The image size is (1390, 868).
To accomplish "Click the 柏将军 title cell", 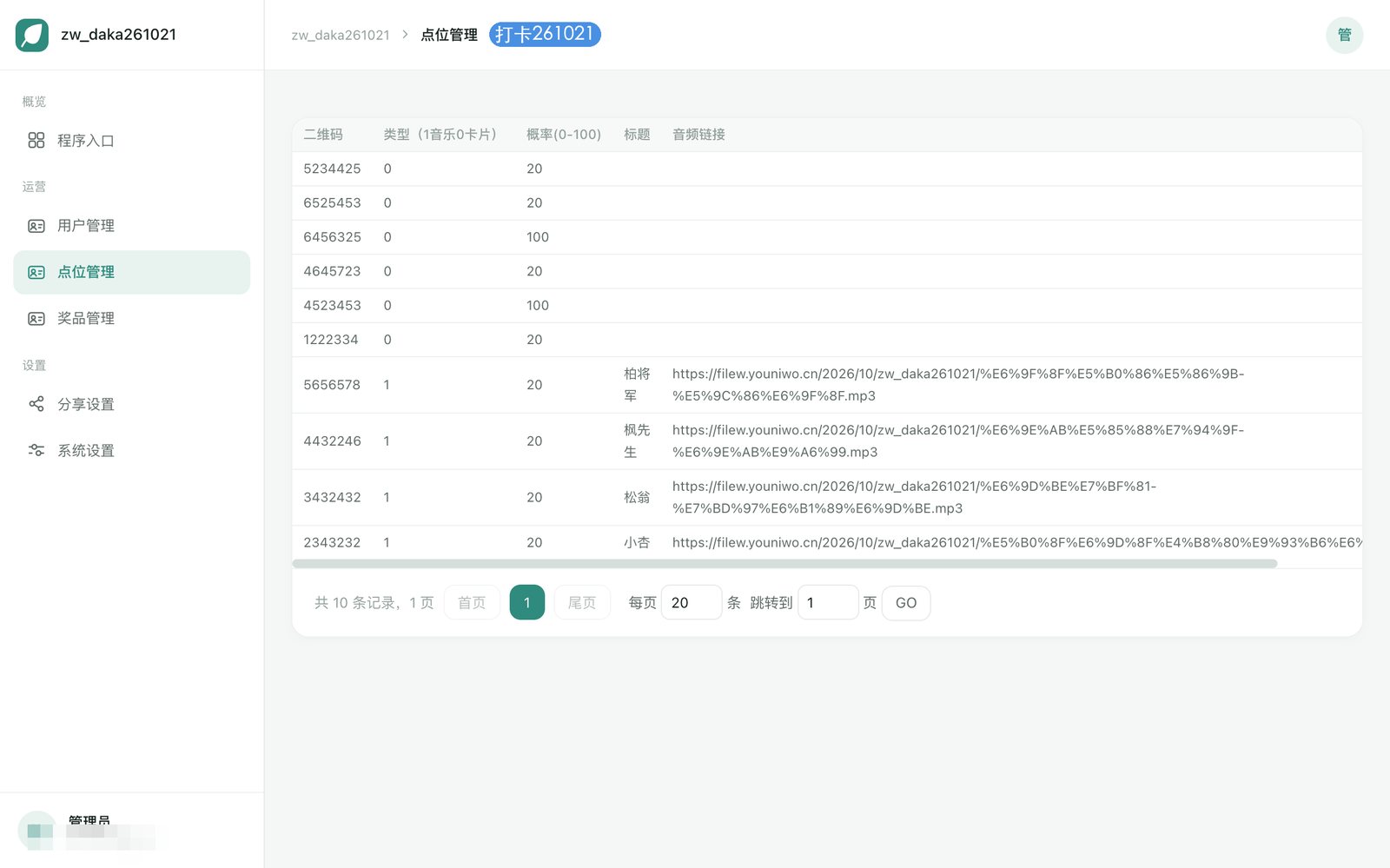I will (x=637, y=385).
